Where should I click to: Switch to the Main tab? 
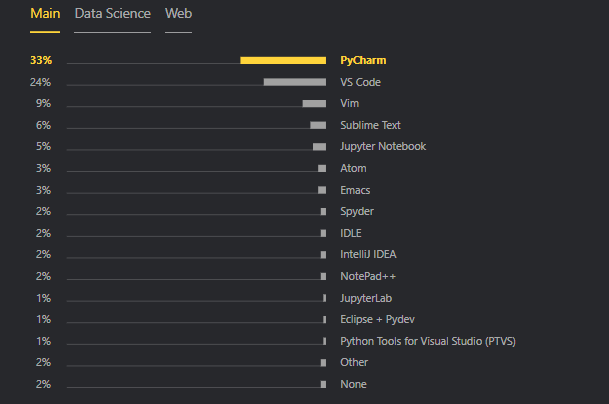pos(45,14)
